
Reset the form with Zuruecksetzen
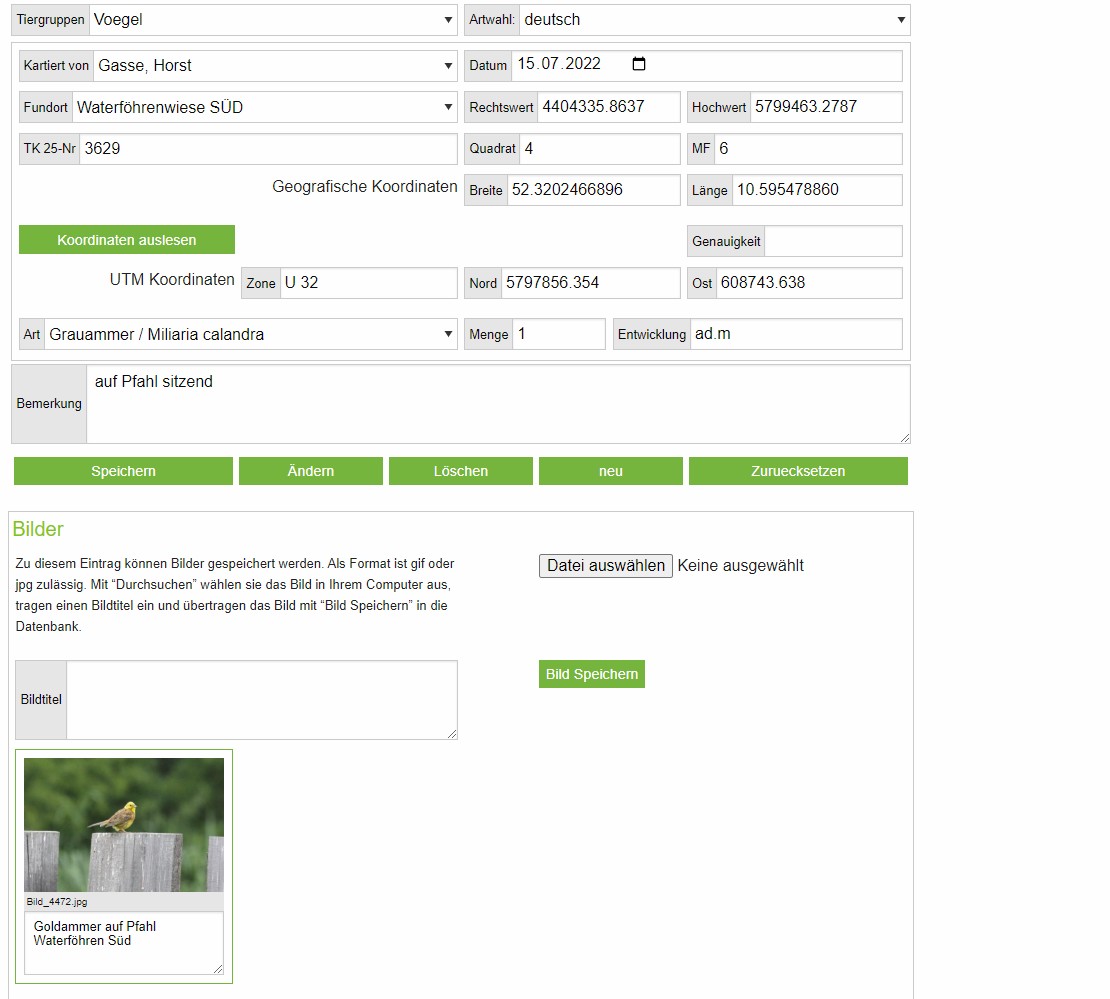point(798,471)
